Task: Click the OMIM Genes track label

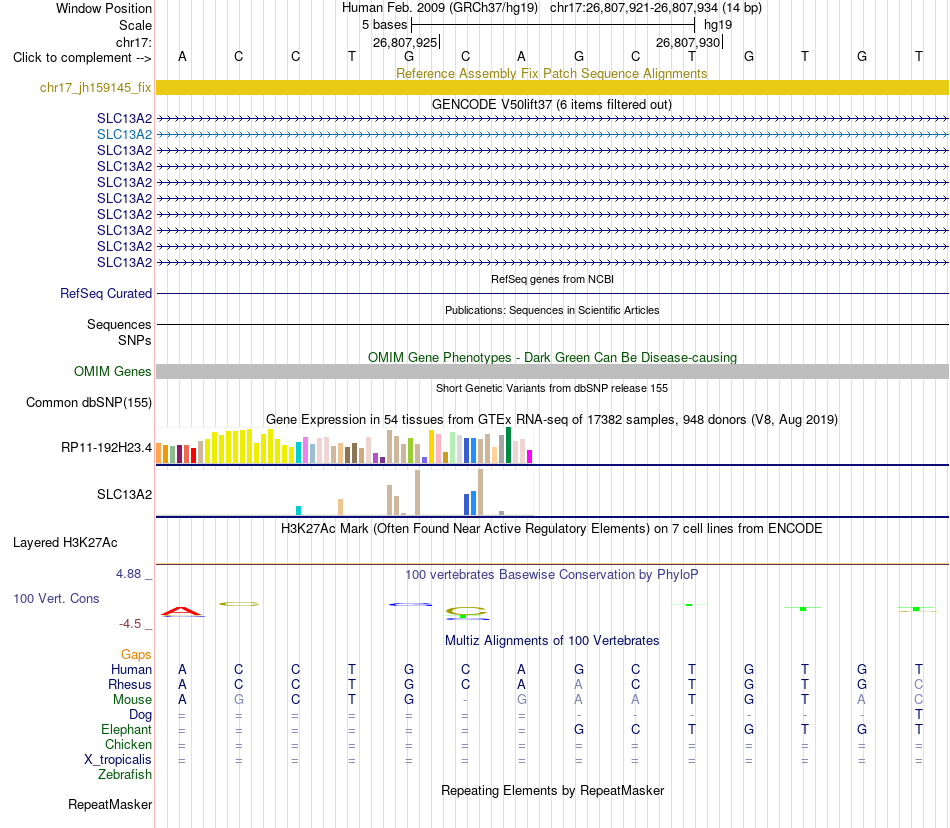Action: pyautogui.click(x=112, y=371)
